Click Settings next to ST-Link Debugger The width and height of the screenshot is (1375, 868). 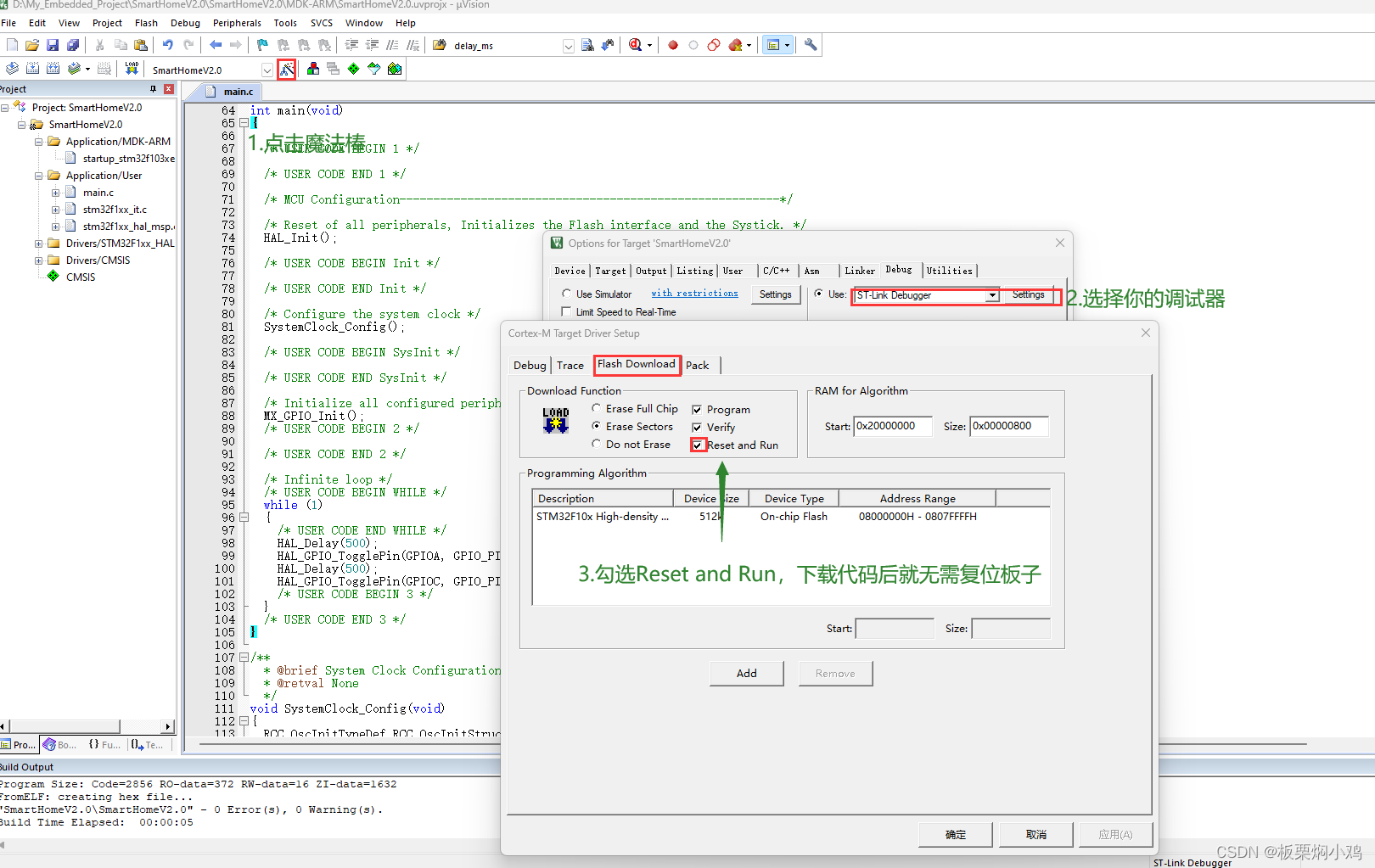(x=1030, y=294)
